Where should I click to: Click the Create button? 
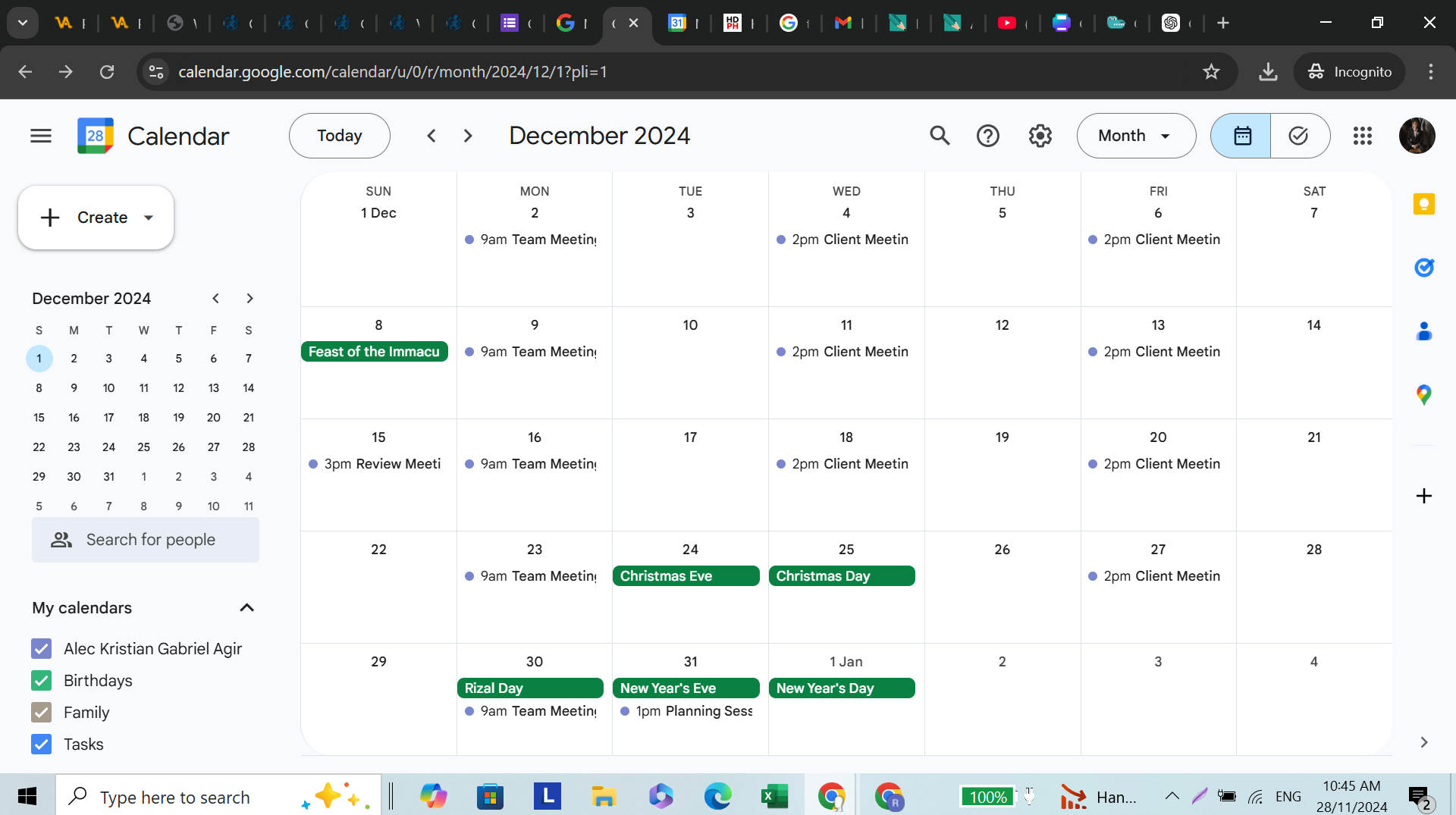pyautogui.click(x=96, y=218)
